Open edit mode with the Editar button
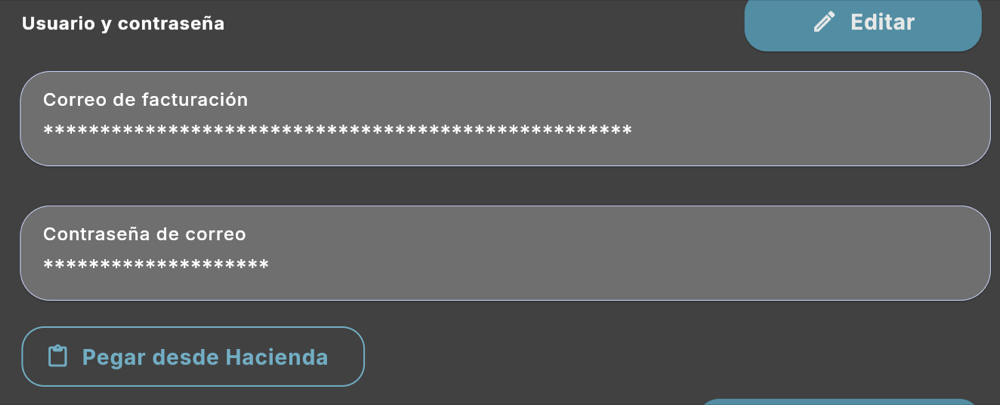This screenshot has width=1000, height=405. (863, 24)
